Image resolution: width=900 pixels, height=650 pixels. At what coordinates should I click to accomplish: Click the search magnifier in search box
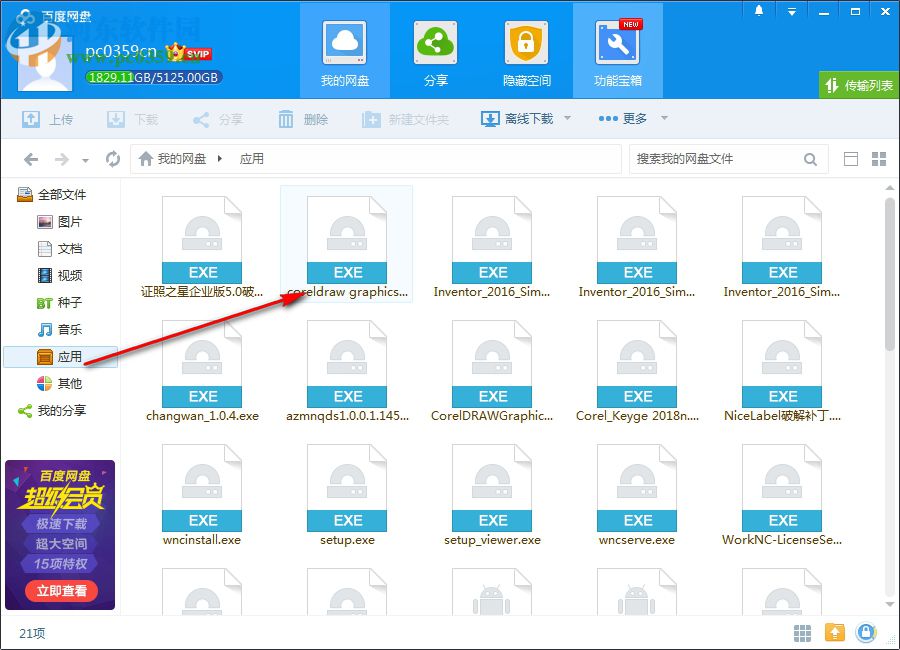coord(810,158)
